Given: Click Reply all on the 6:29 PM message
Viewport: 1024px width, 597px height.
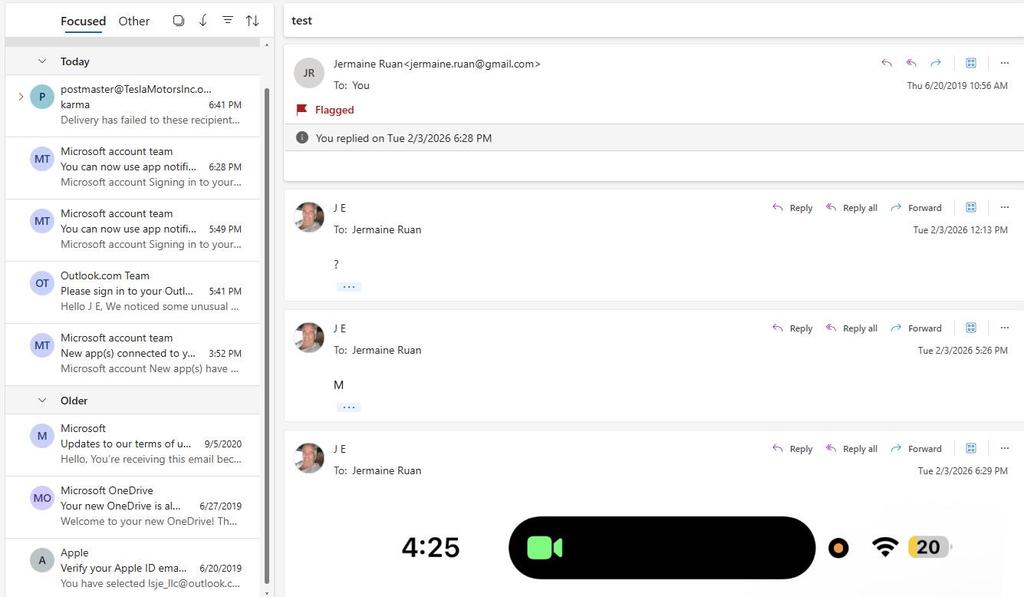Looking at the screenshot, I should click(851, 449).
